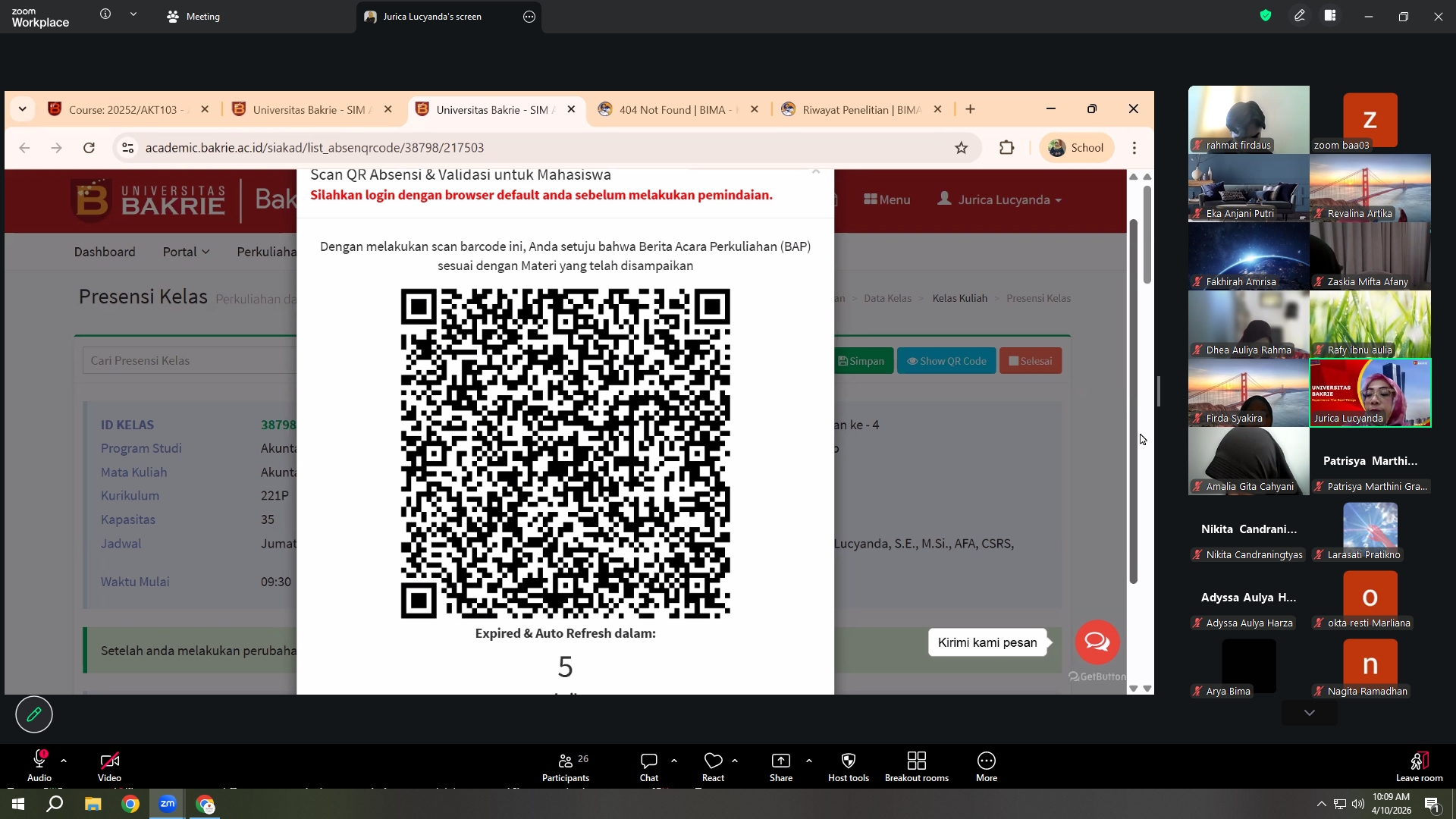Expand Audio options arrow
Screen dimensions: 1456x819
(x=64, y=760)
